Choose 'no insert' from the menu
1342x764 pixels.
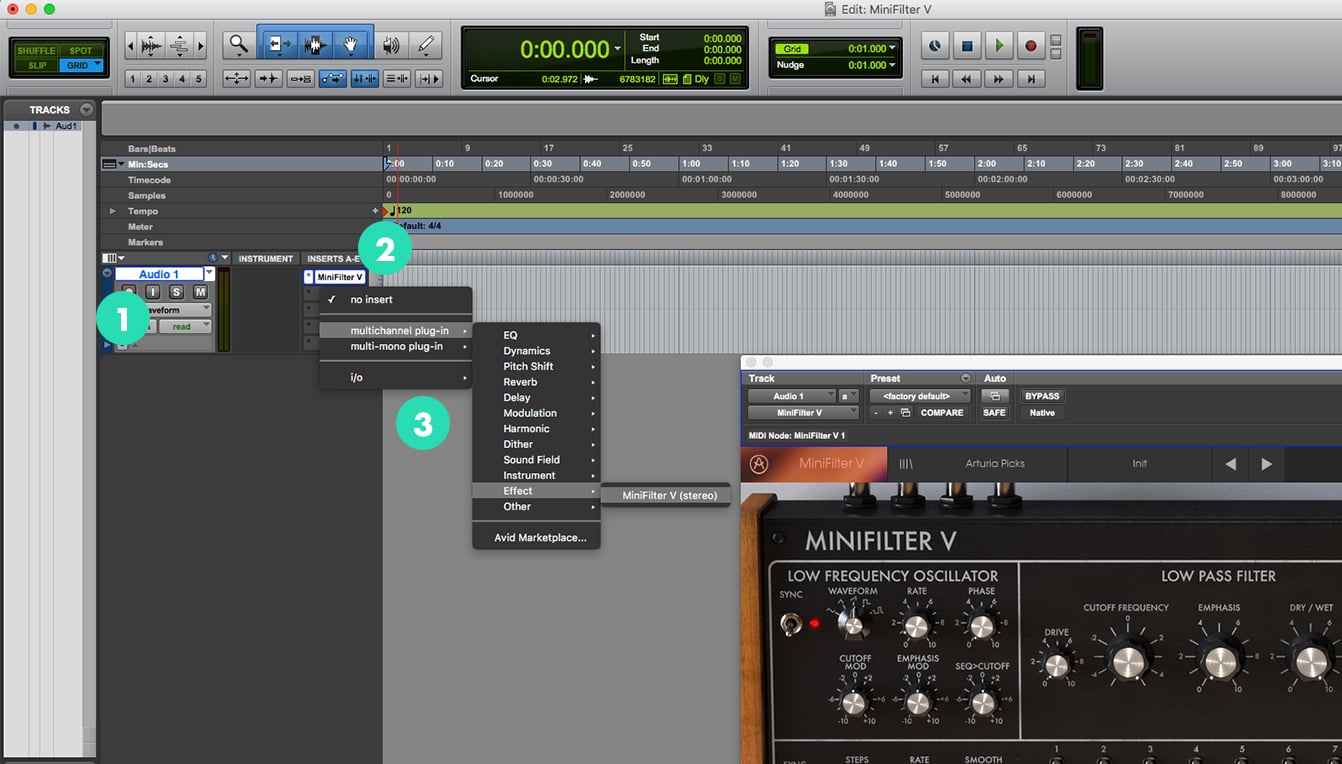pyautogui.click(x=396, y=299)
